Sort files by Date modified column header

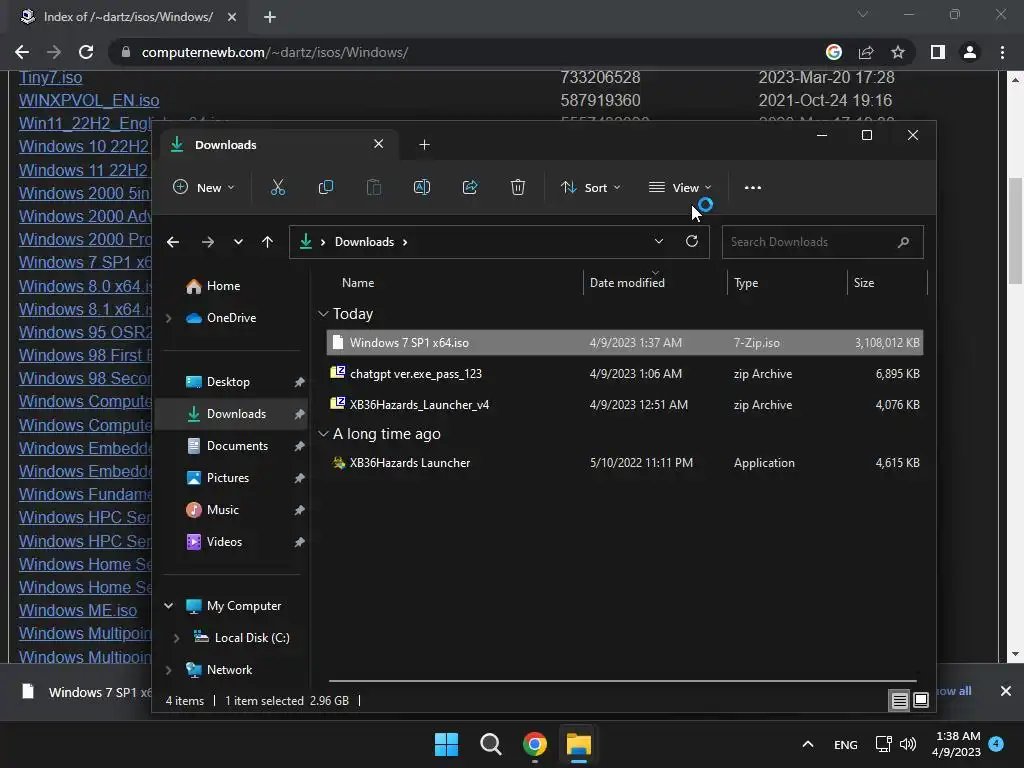coord(627,283)
